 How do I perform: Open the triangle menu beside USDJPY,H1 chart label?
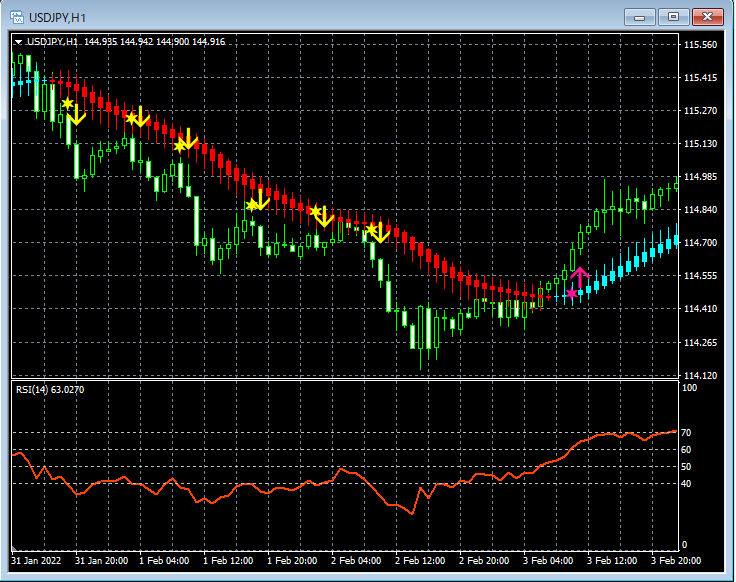coord(18,41)
